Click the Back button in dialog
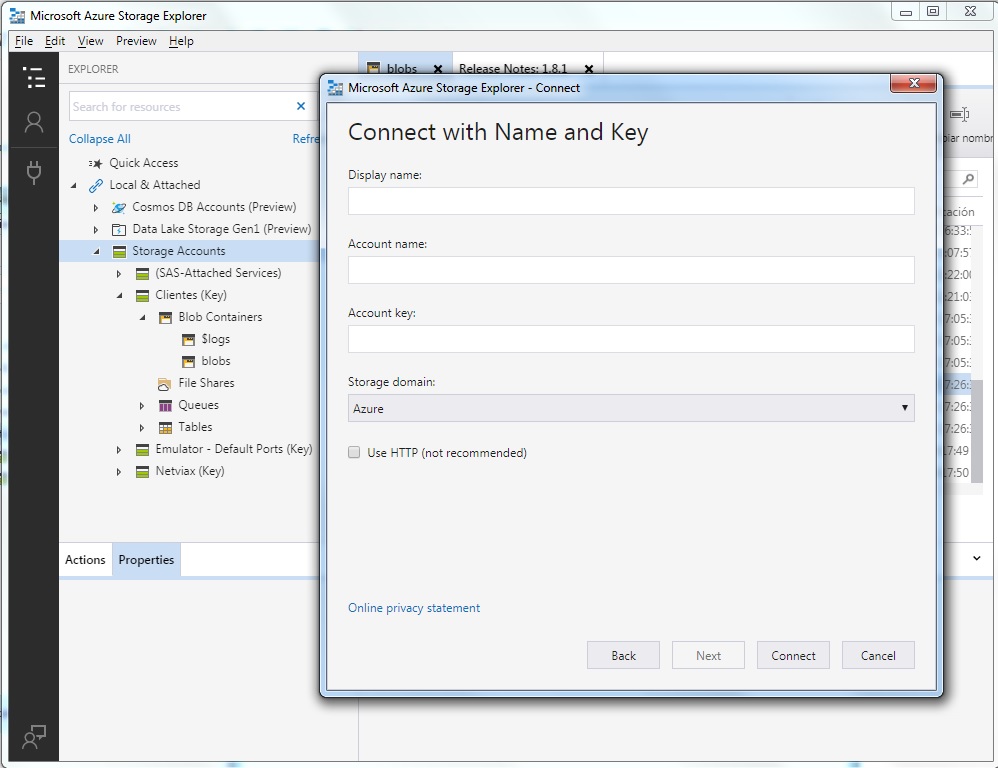 click(623, 655)
